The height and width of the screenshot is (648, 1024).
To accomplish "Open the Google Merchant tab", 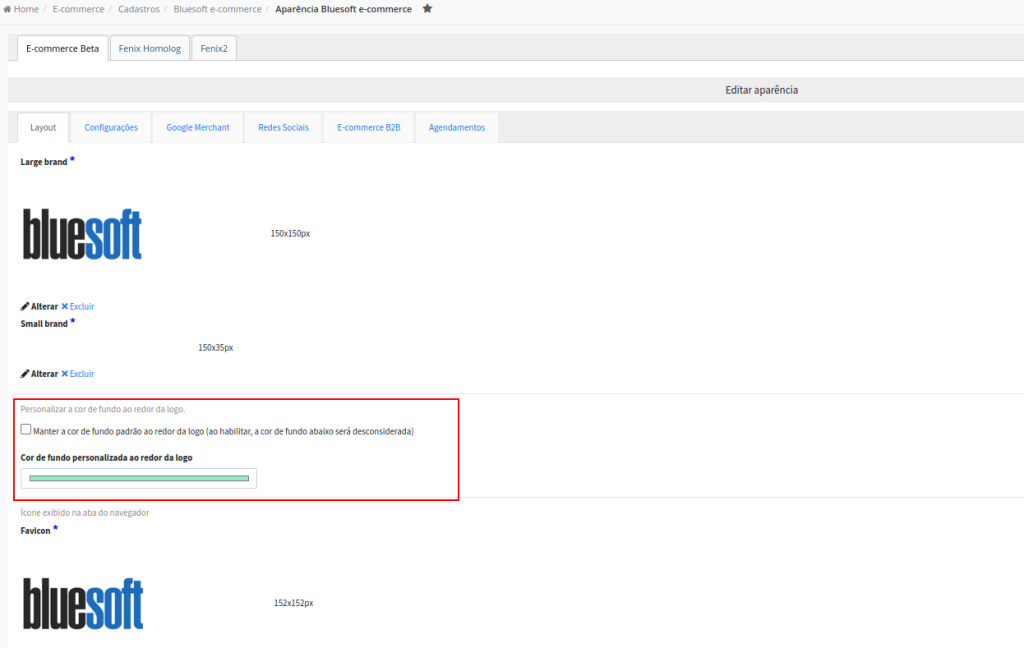I will (198, 128).
